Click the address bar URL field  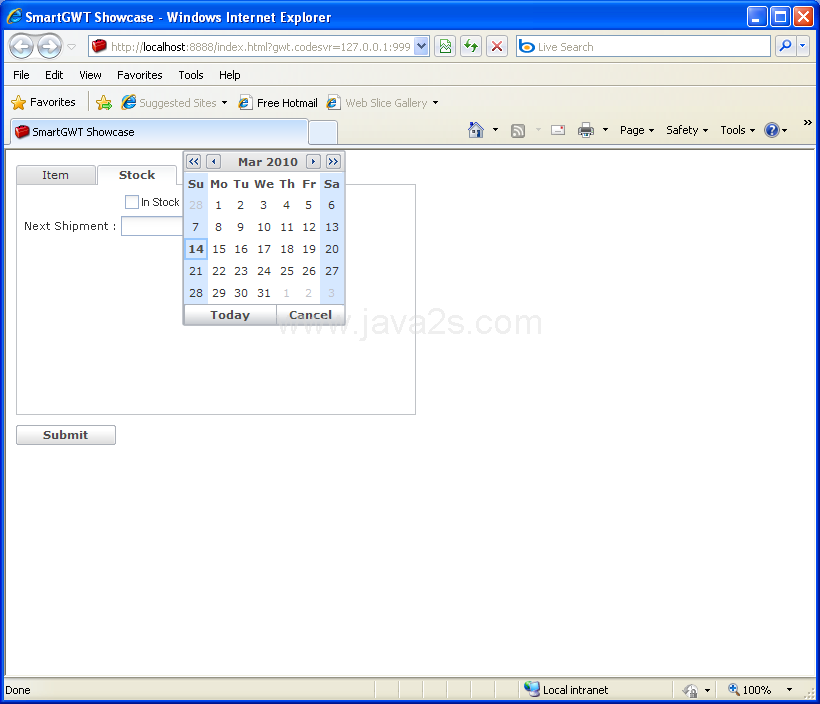[252, 47]
